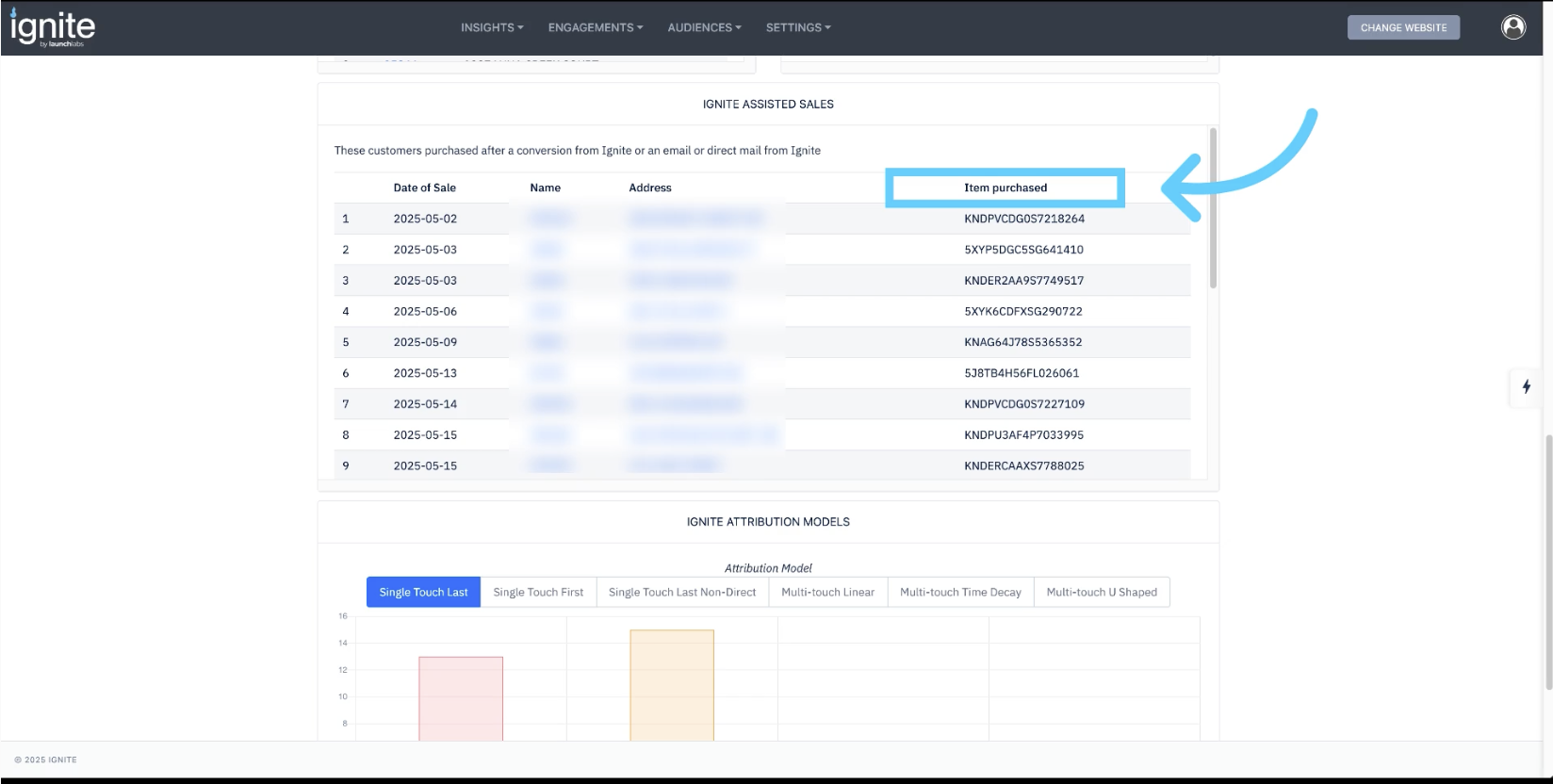
Task: Click the Change Website button
Action: pos(1403,27)
